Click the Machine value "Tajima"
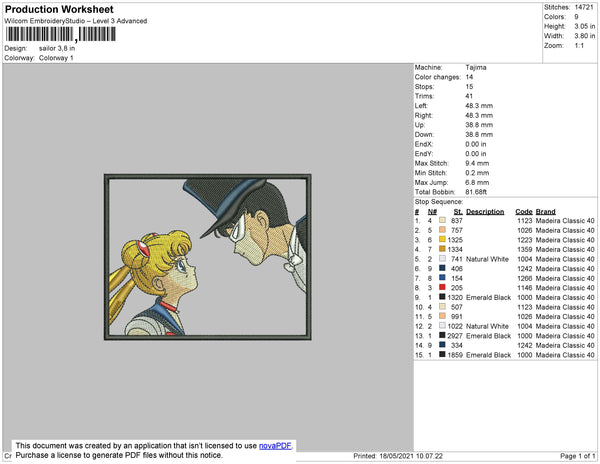This screenshot has width=600, height=464. [476, 67]
